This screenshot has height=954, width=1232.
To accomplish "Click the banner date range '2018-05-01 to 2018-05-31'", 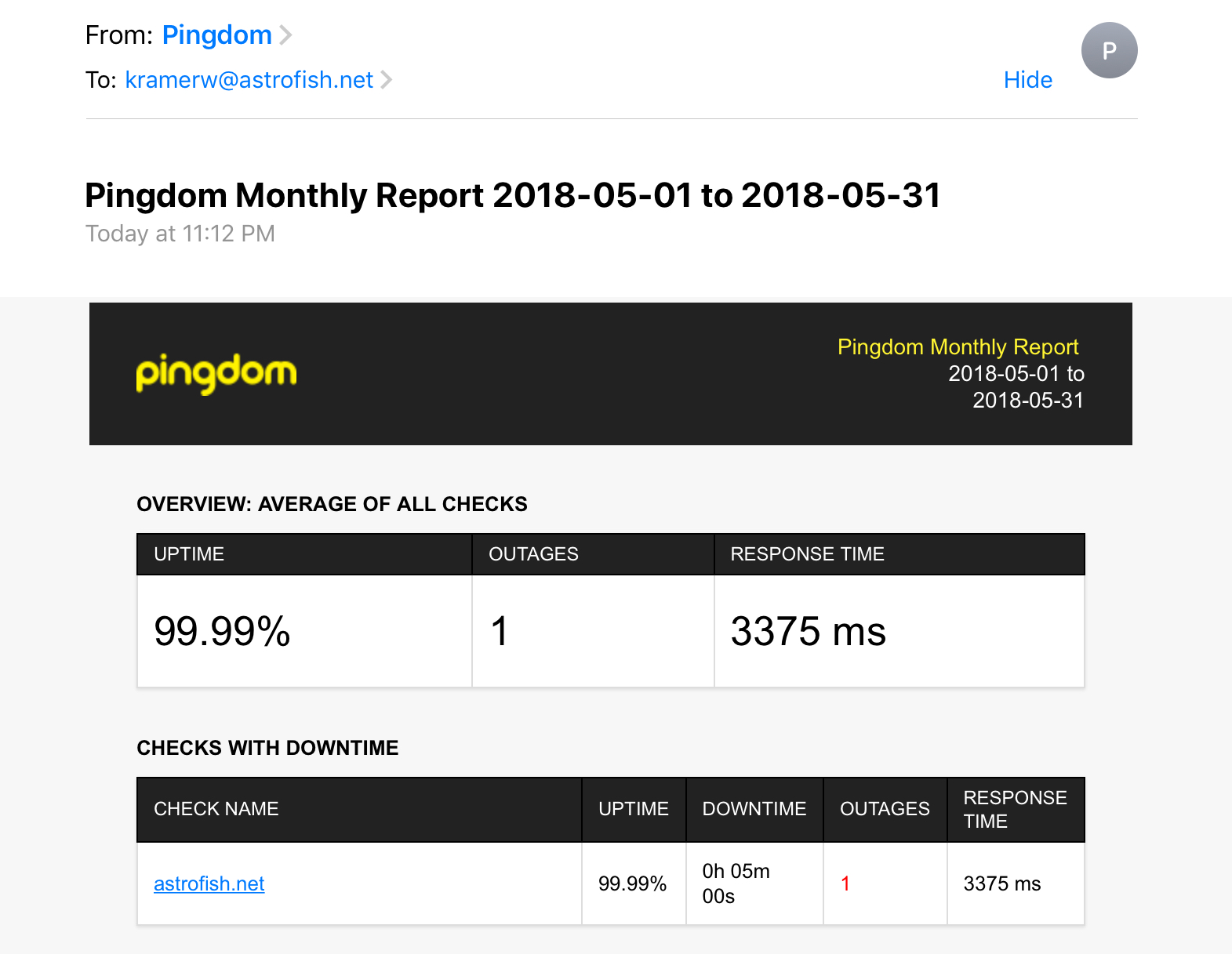I will click(1016, 386).
